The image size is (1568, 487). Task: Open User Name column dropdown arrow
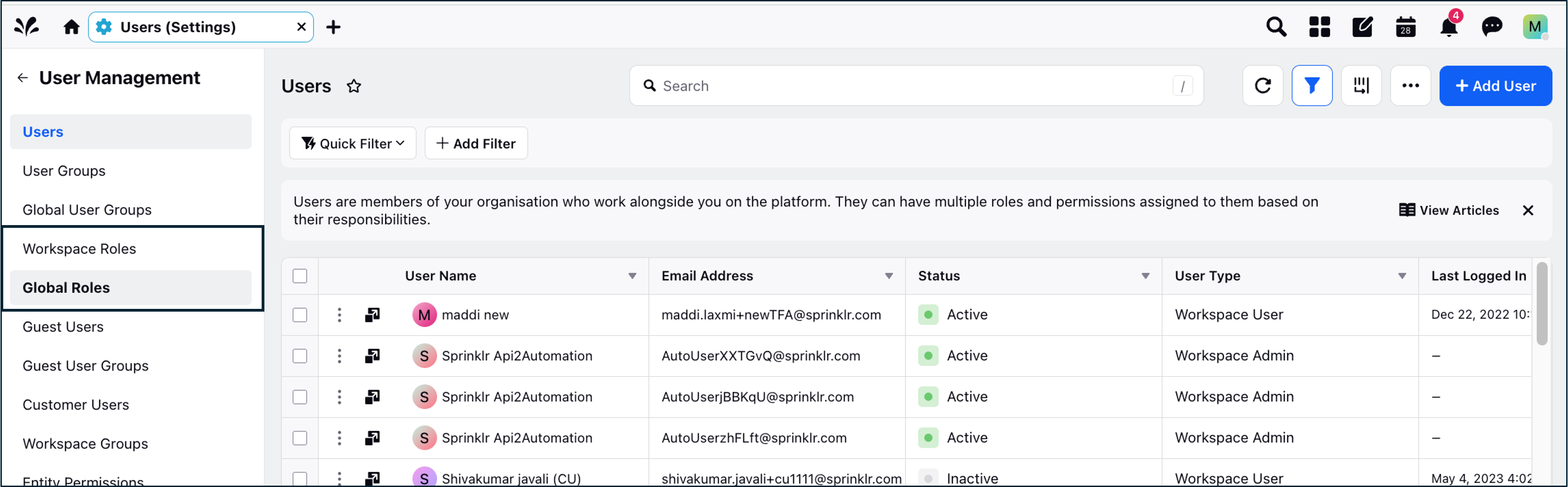click(632, 276)
